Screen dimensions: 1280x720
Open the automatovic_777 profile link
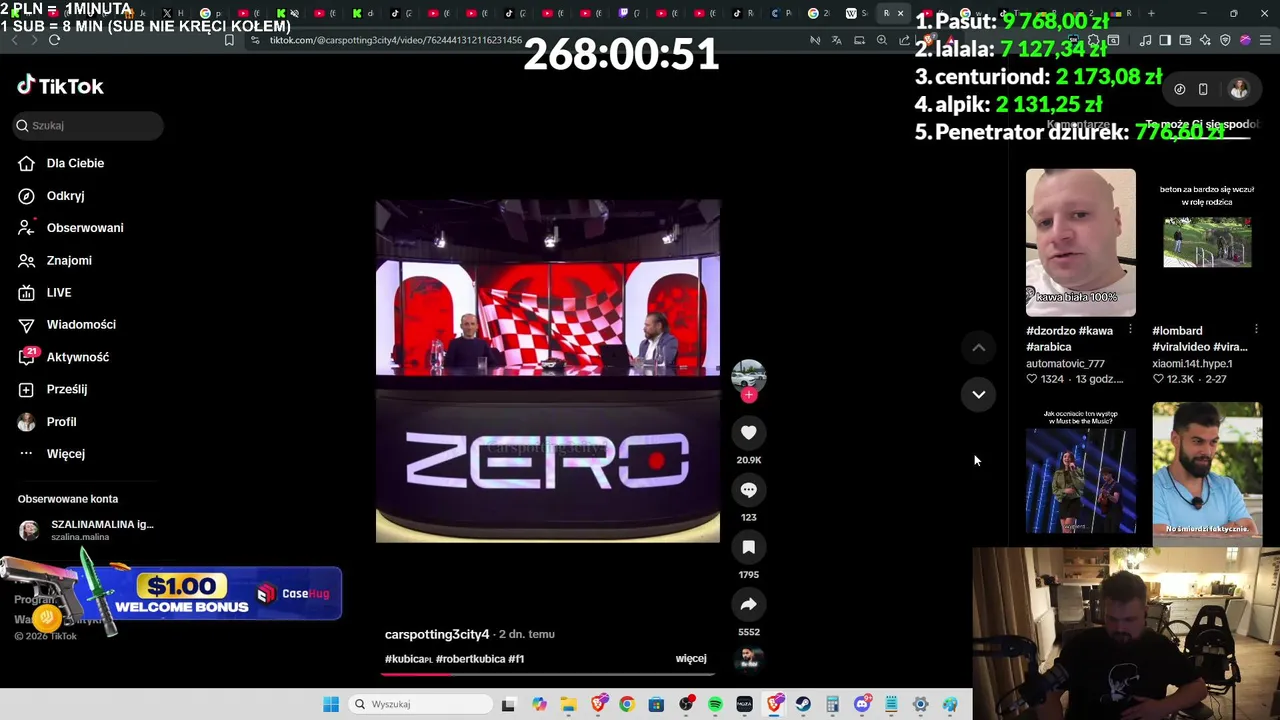click(1065, 364)
